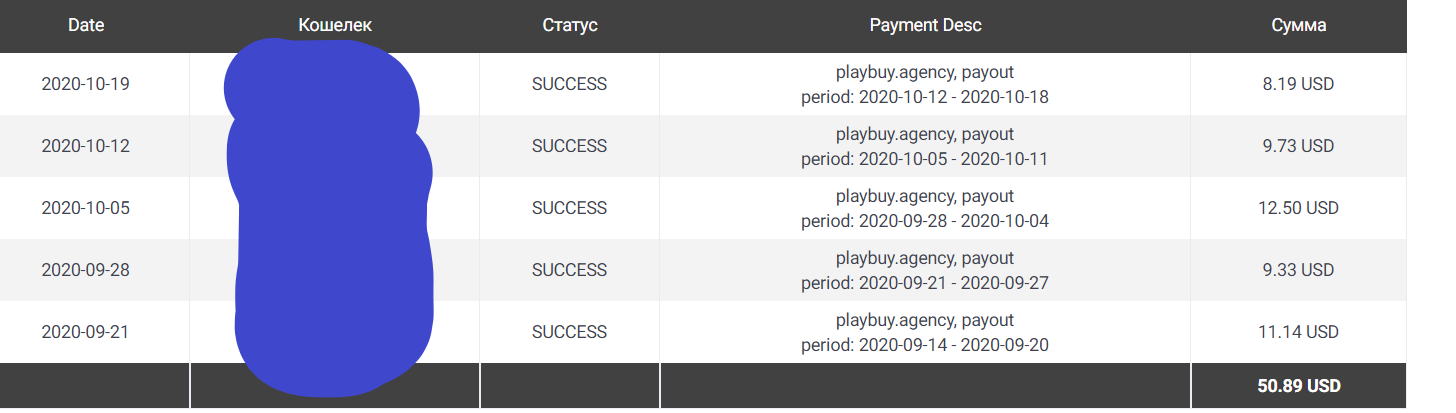Click SUCCESS status in 2020-09-21 row

coord(569,332)
